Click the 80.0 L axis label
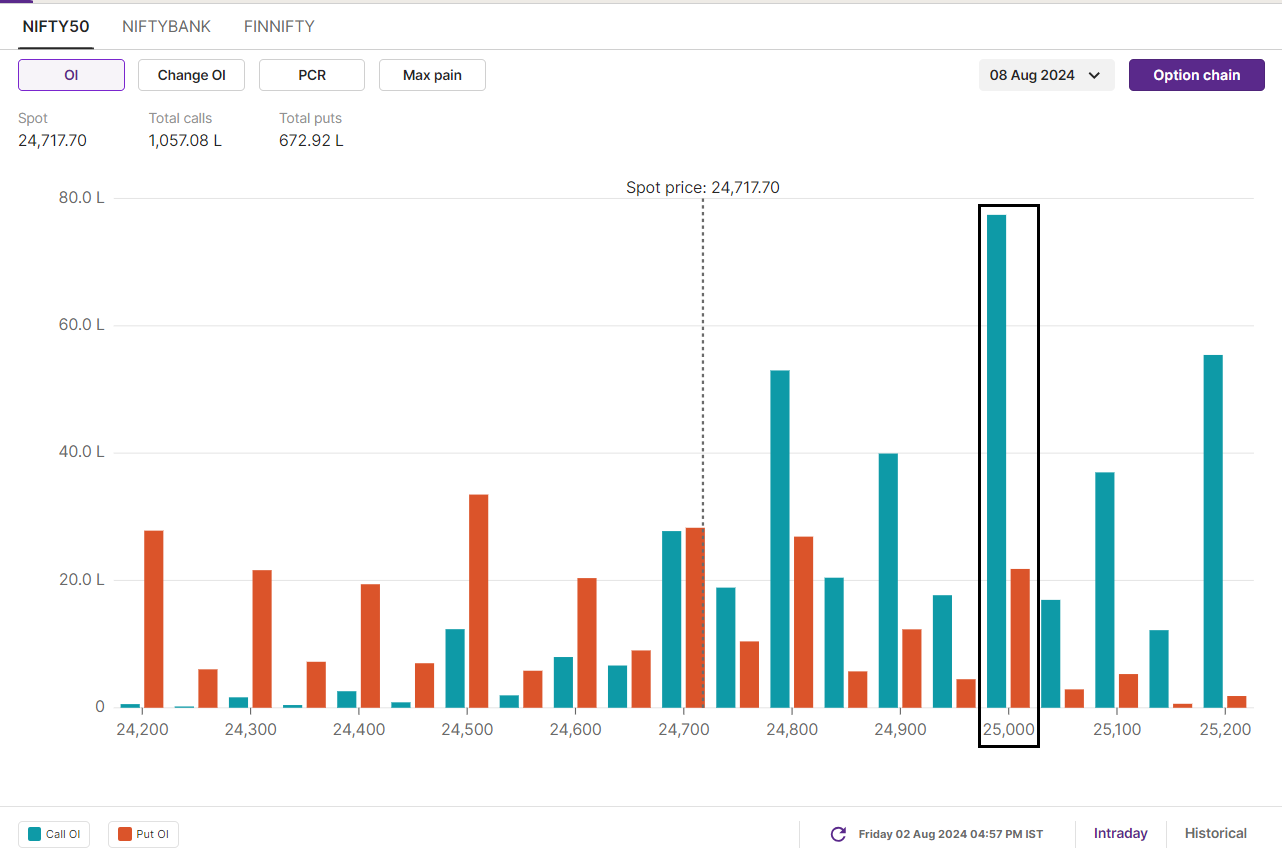Screen dimensions: 1282x856 click(x=81, y=198)
